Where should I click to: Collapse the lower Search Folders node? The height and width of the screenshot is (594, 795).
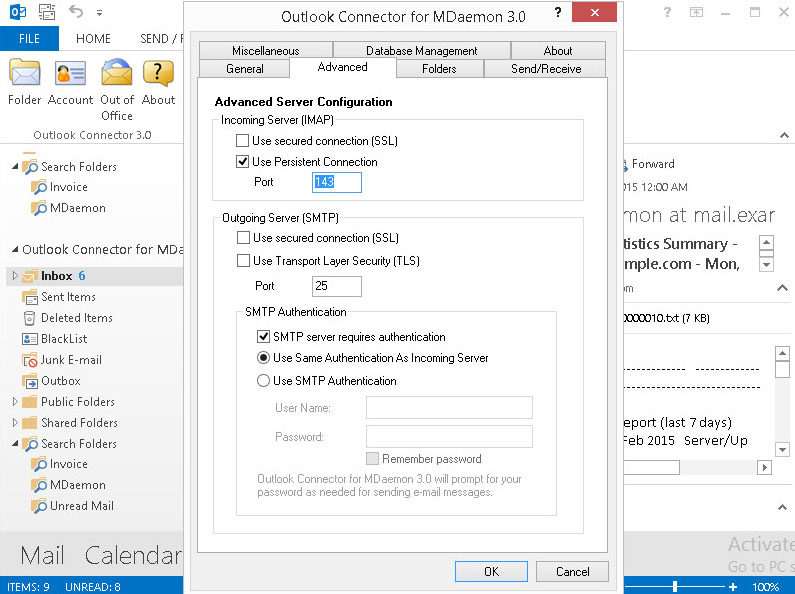coord(15,443)
